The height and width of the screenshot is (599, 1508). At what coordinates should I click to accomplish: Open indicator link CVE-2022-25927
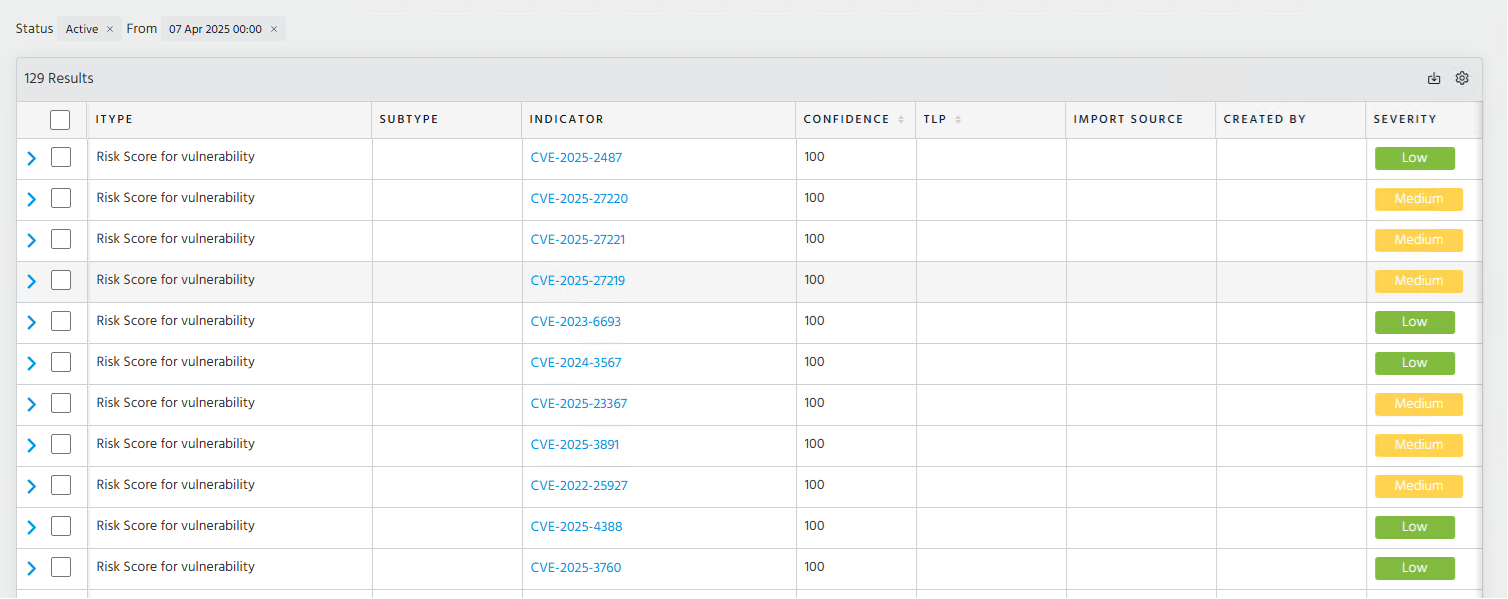pyautogui.click(x=579, y=486)
